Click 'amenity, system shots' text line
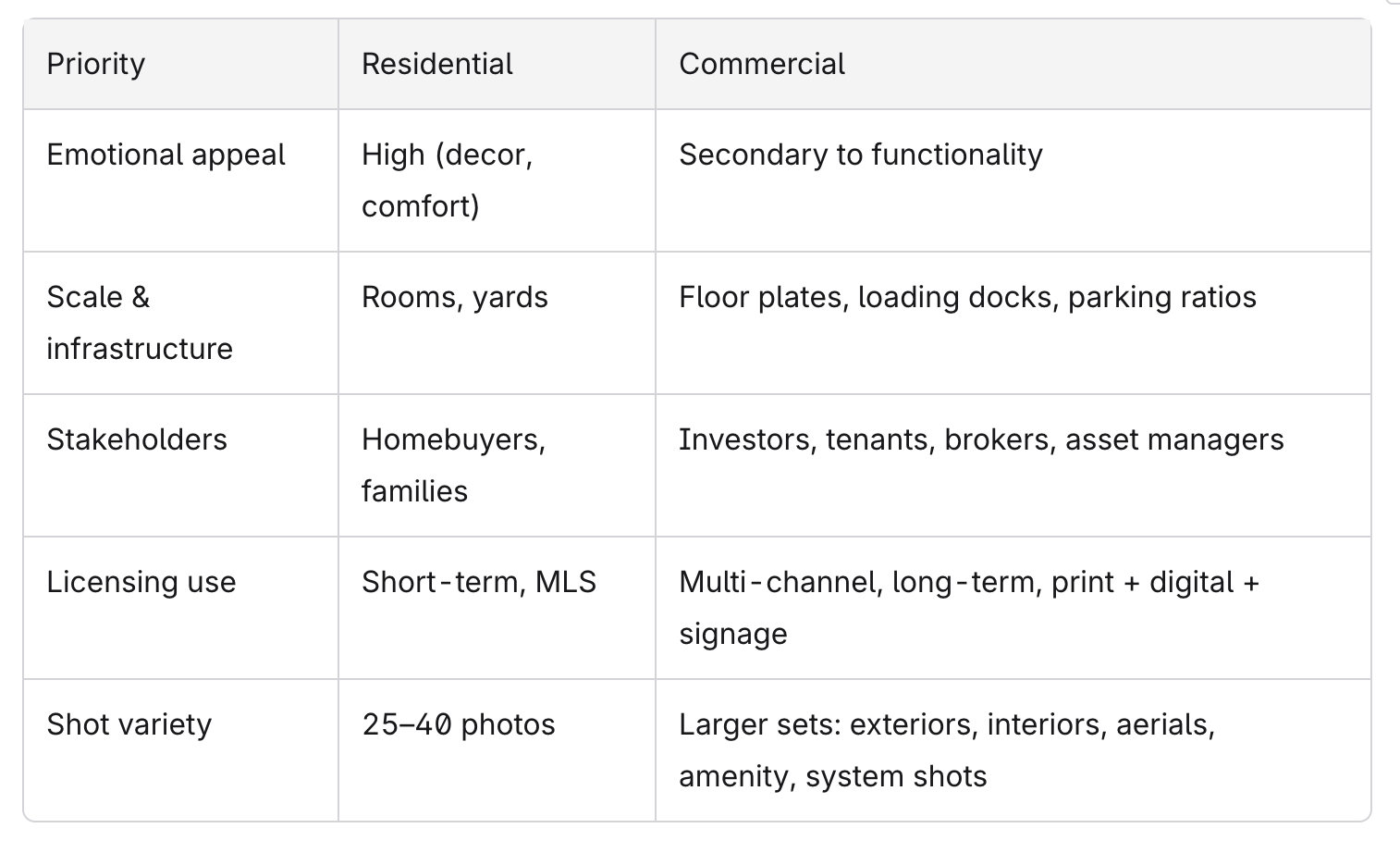Image resolution: width=1400 pixels, height=853 pixels. 833,776
